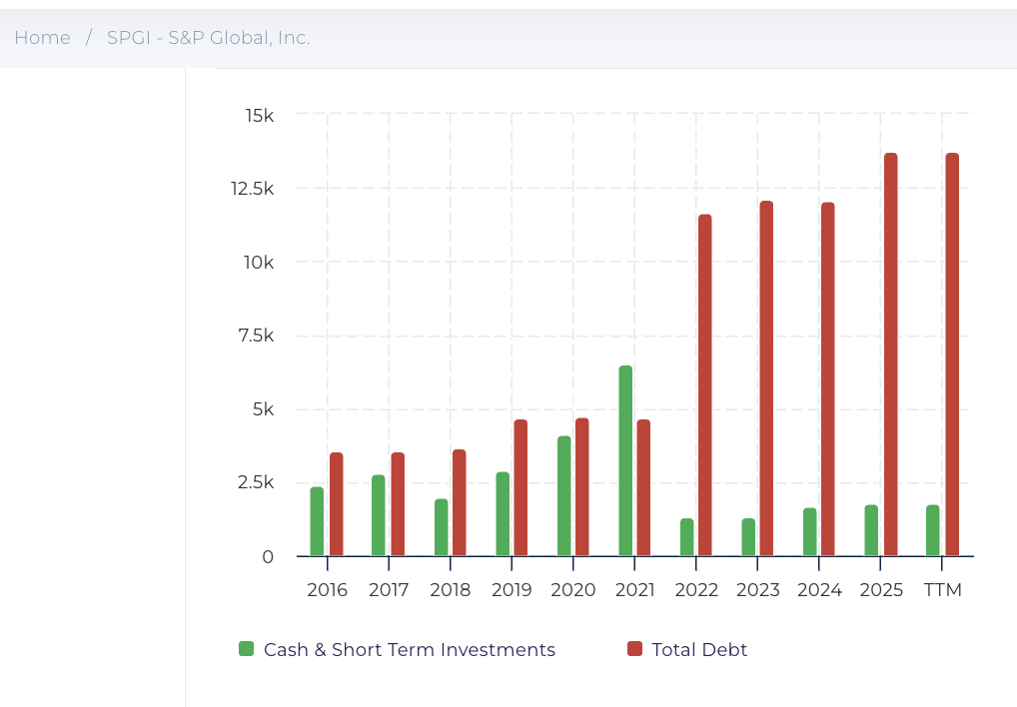1017x707 pixels.
Task: Click the 15k y-axis label
Action: click(x=259, y=116)
